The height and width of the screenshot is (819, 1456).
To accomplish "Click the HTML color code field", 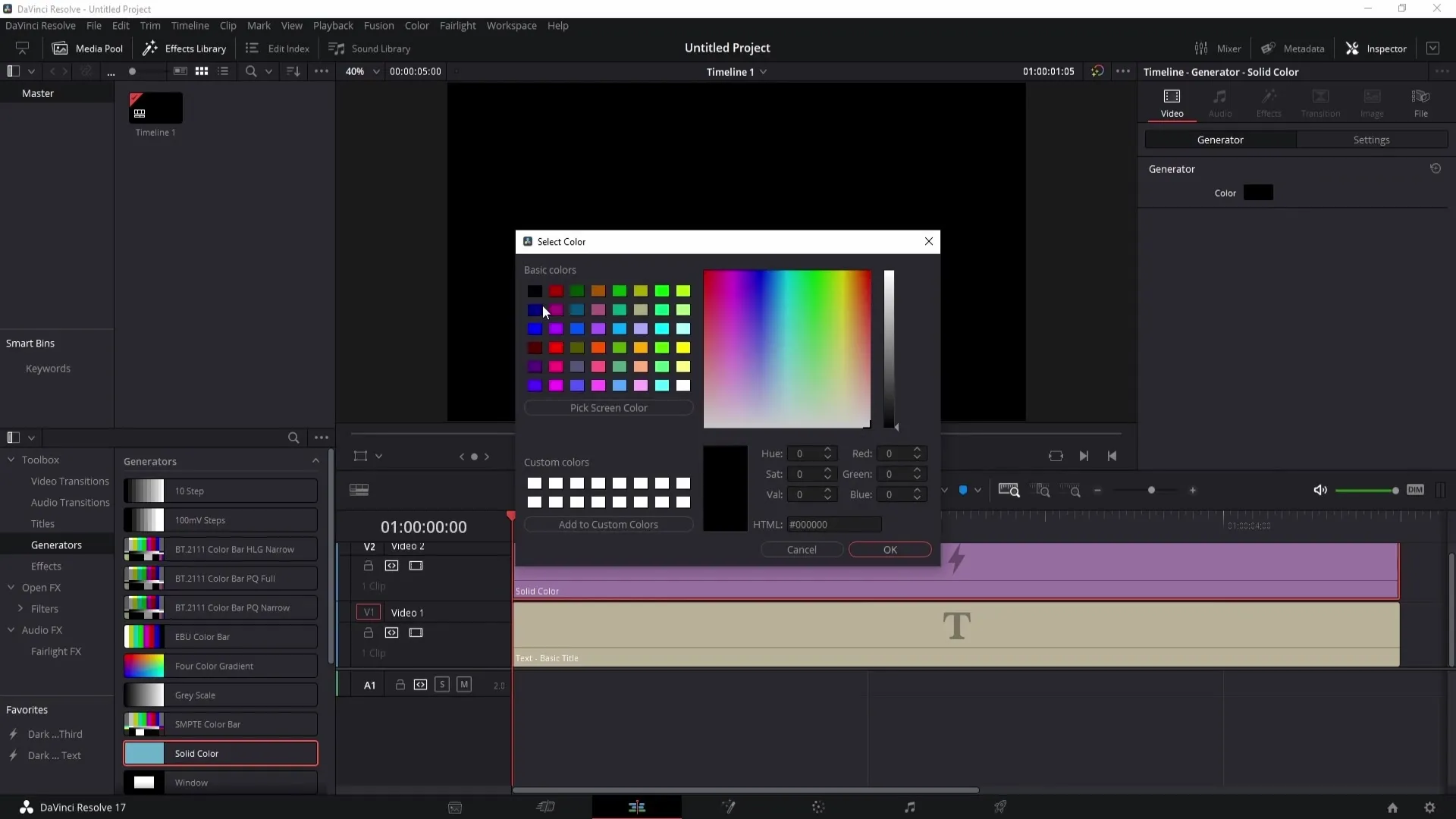I will point(834,525).
